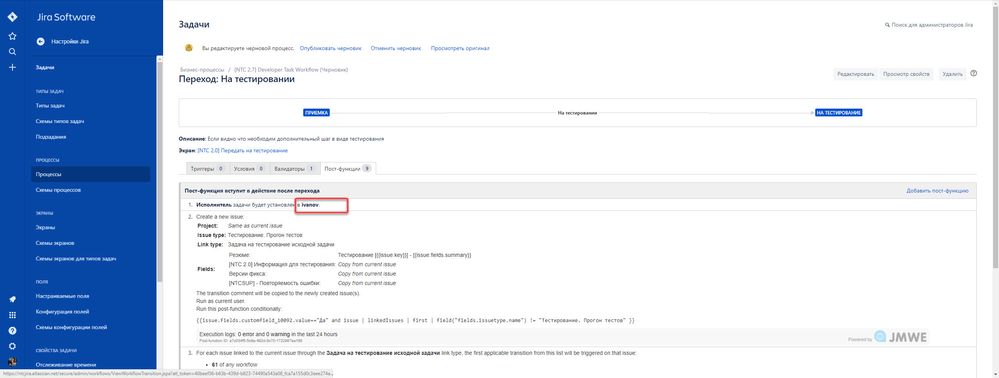Switch to the Валидаторы tab

click(x=294, y=169)
